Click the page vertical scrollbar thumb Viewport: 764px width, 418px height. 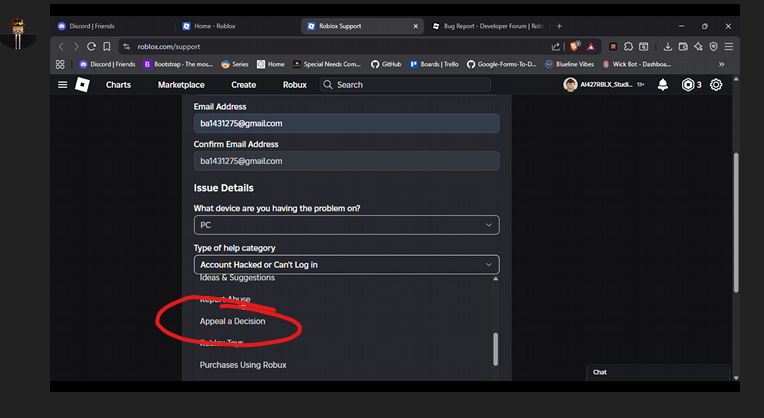(736, 223)
